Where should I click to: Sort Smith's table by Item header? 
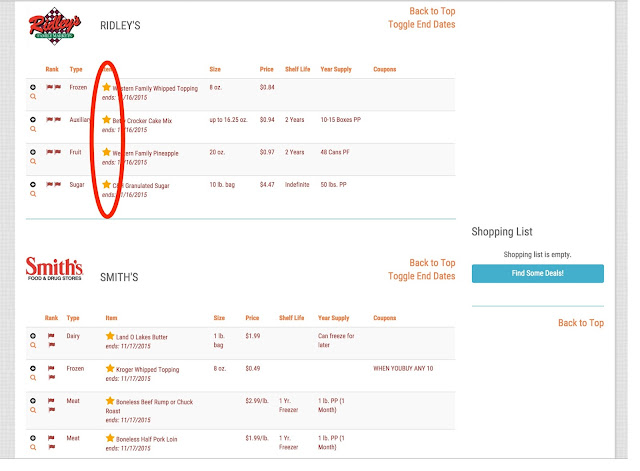point(111,318)
